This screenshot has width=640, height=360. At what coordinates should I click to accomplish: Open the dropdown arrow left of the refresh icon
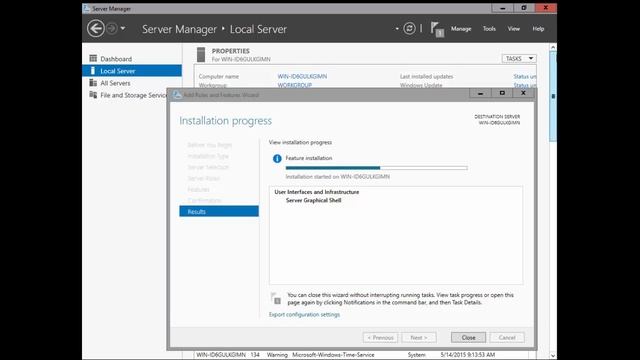click(x=397, y=29)
